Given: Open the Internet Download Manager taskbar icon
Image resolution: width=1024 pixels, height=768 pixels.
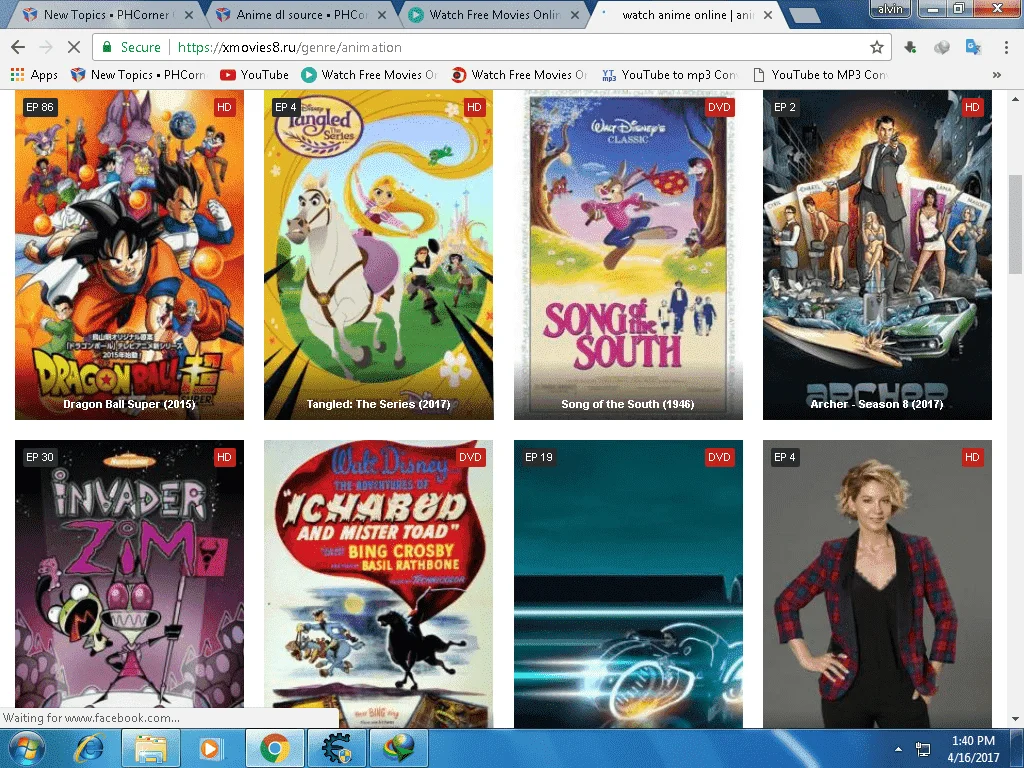Looking at the screenshot, I should [x=398, y=748].
